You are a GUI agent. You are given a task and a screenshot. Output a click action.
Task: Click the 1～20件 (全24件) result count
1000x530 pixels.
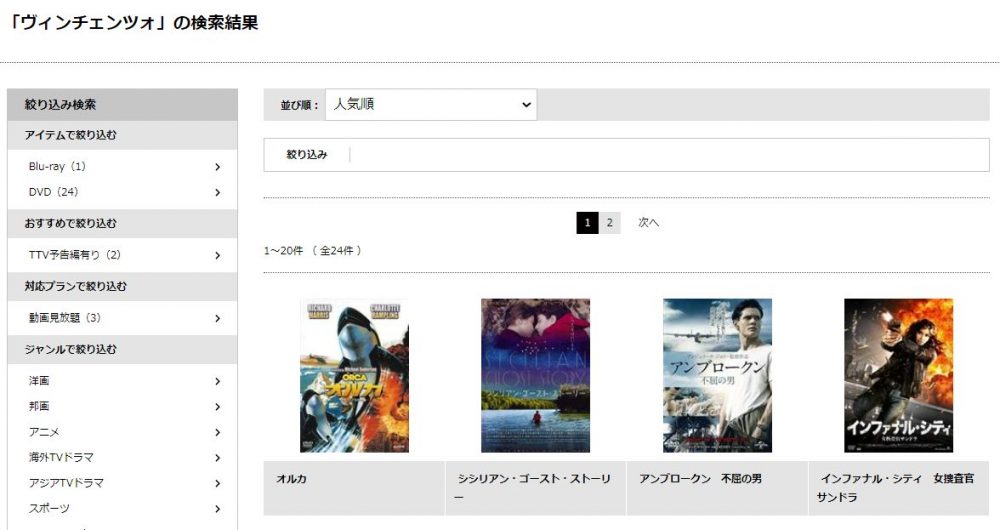tap(313, 251)
